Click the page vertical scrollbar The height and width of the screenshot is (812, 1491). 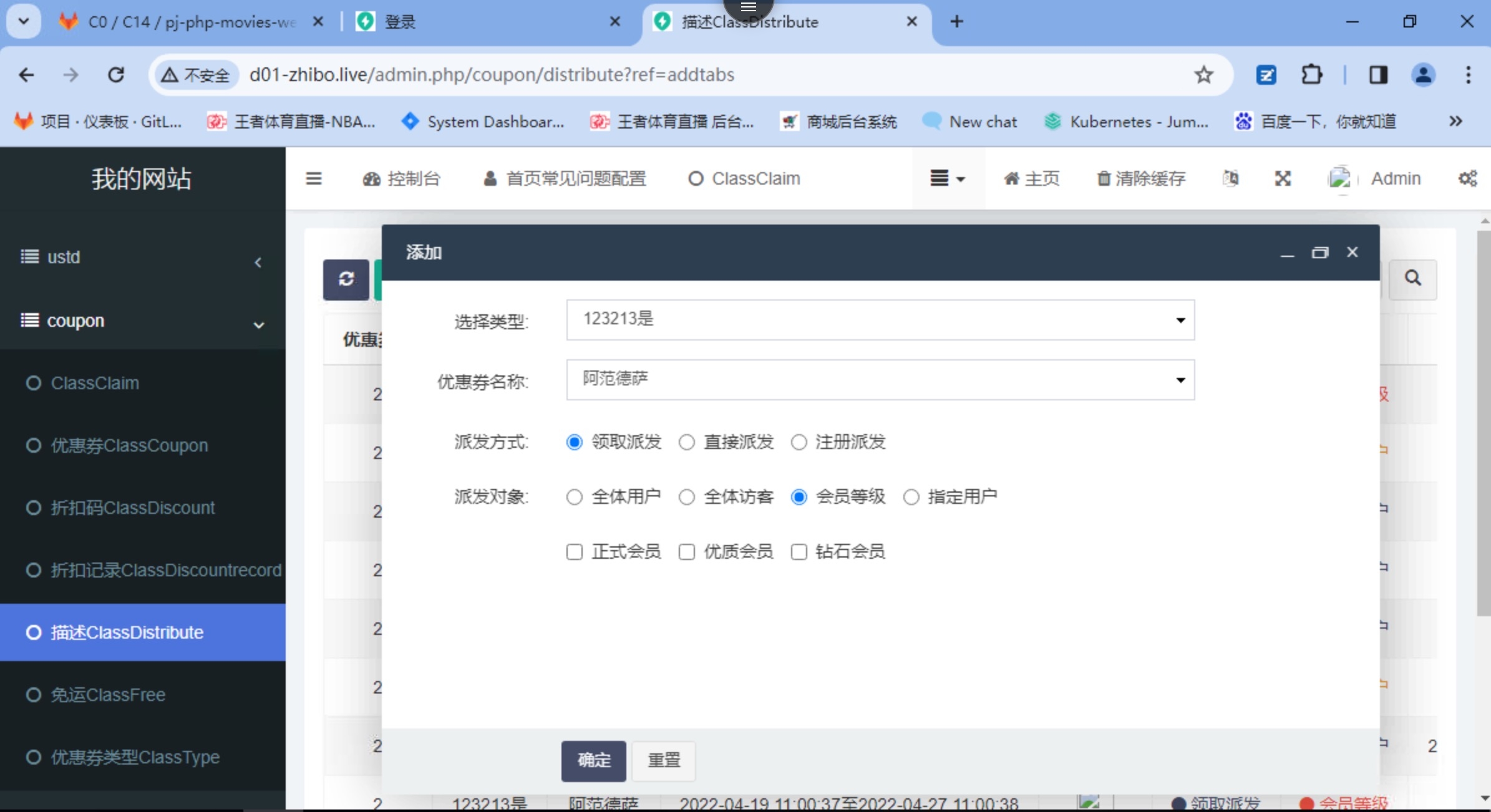click(1484, 424)
